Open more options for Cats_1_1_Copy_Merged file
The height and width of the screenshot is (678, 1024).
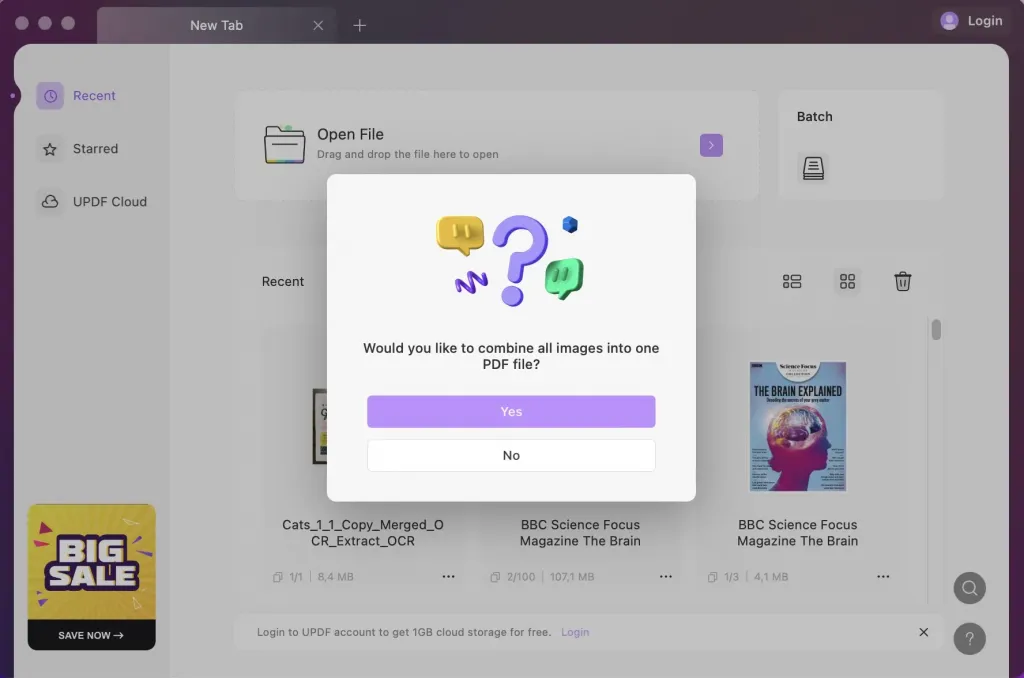448,577
